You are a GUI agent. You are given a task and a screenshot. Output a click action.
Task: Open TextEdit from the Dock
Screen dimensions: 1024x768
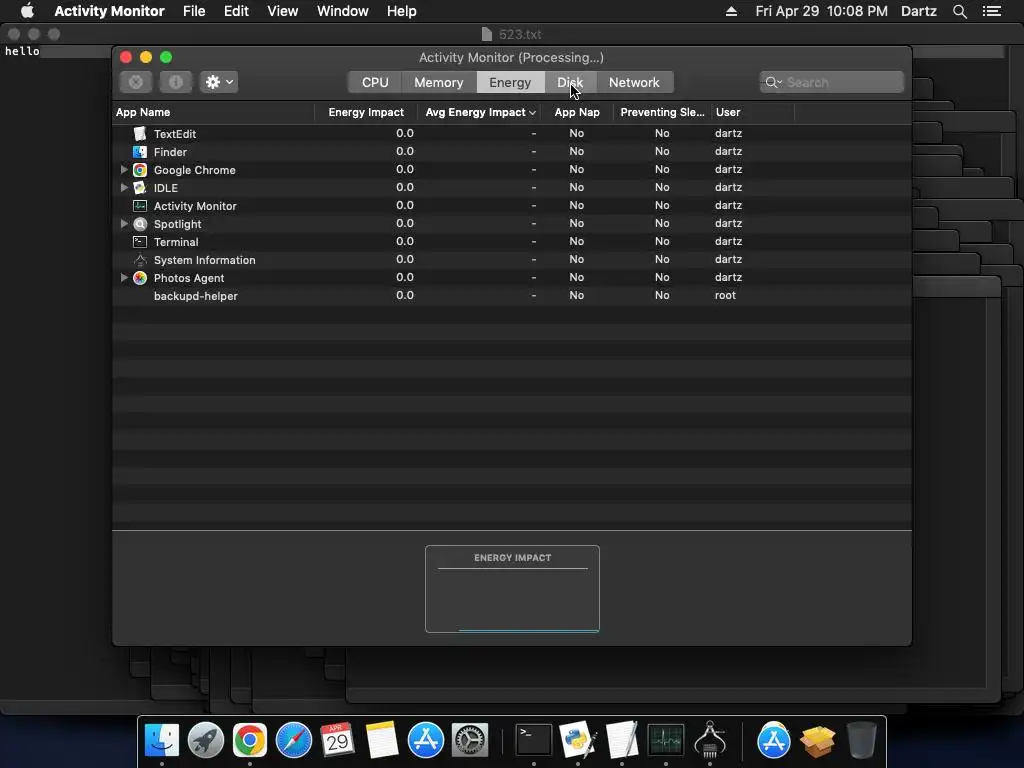[622, 740]
